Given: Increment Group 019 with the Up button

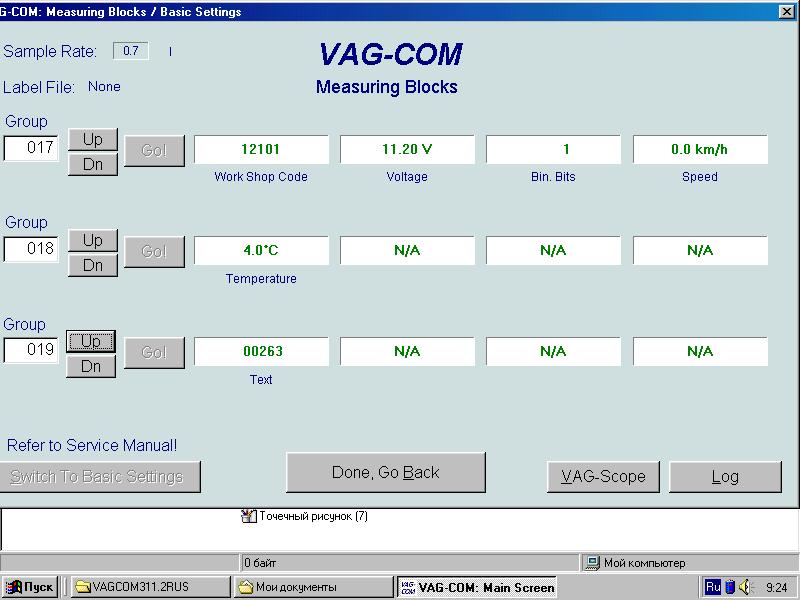Looking at the screenshot, I should pyautogui.click(x=91, y=341).
